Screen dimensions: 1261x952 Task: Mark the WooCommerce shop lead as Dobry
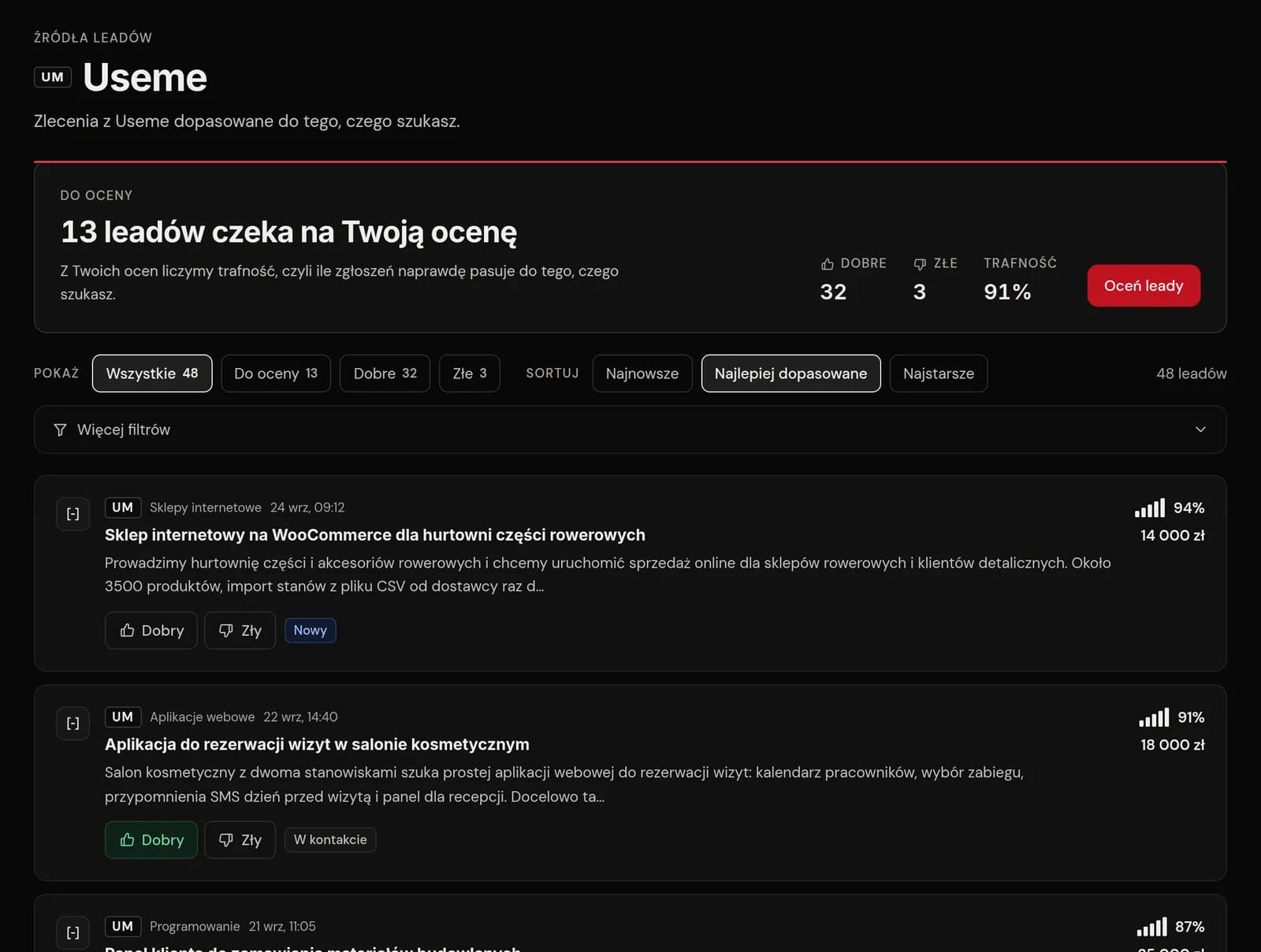coord(151,630)
